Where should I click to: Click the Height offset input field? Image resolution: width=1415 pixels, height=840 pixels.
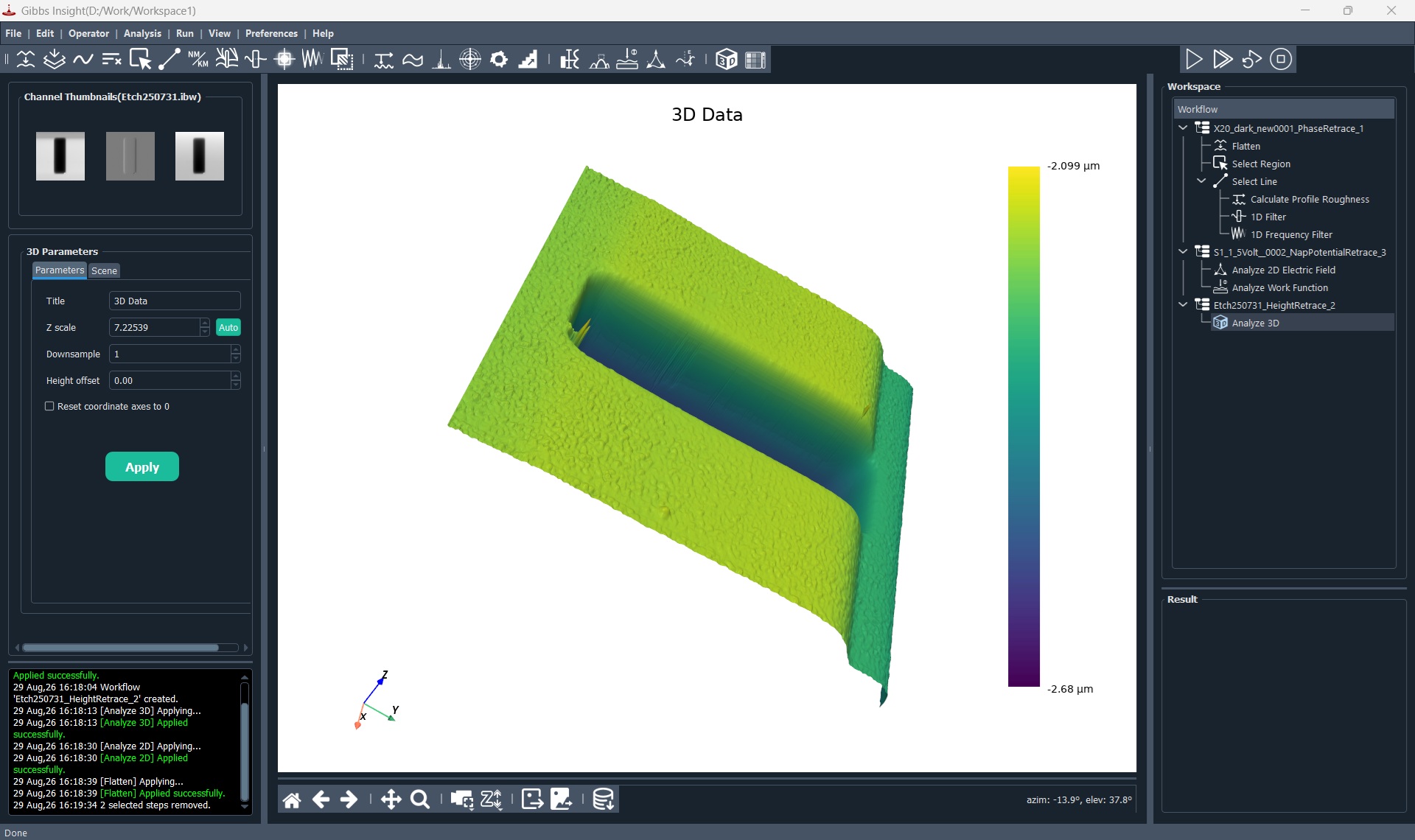click(170, 380)
